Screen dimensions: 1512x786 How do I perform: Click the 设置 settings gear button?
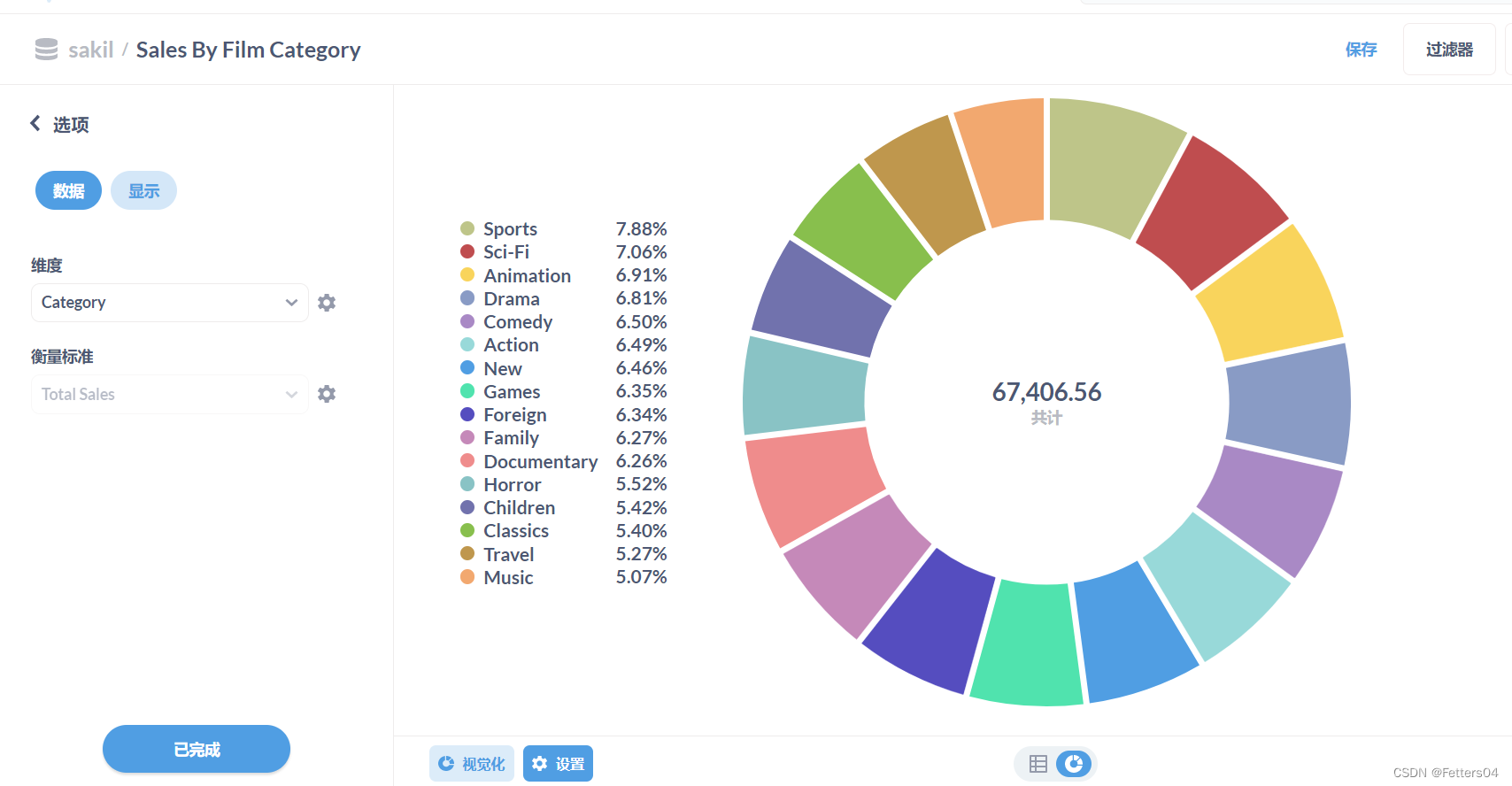558,764
